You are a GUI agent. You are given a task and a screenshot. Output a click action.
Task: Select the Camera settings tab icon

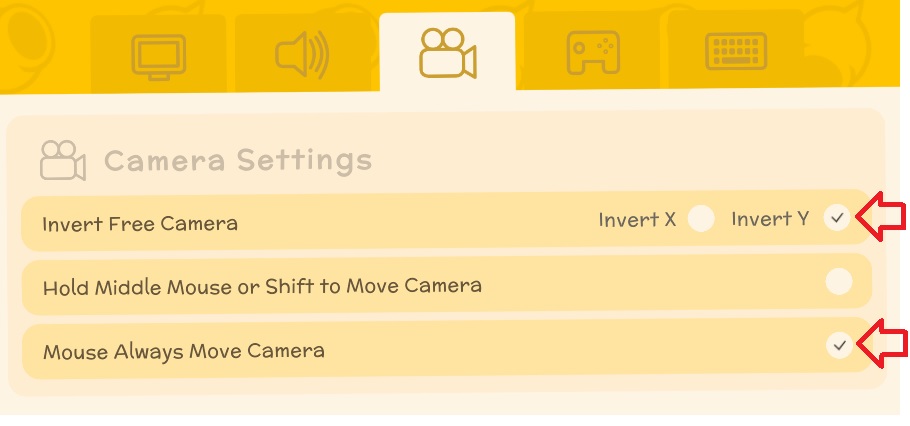[446, 53]
